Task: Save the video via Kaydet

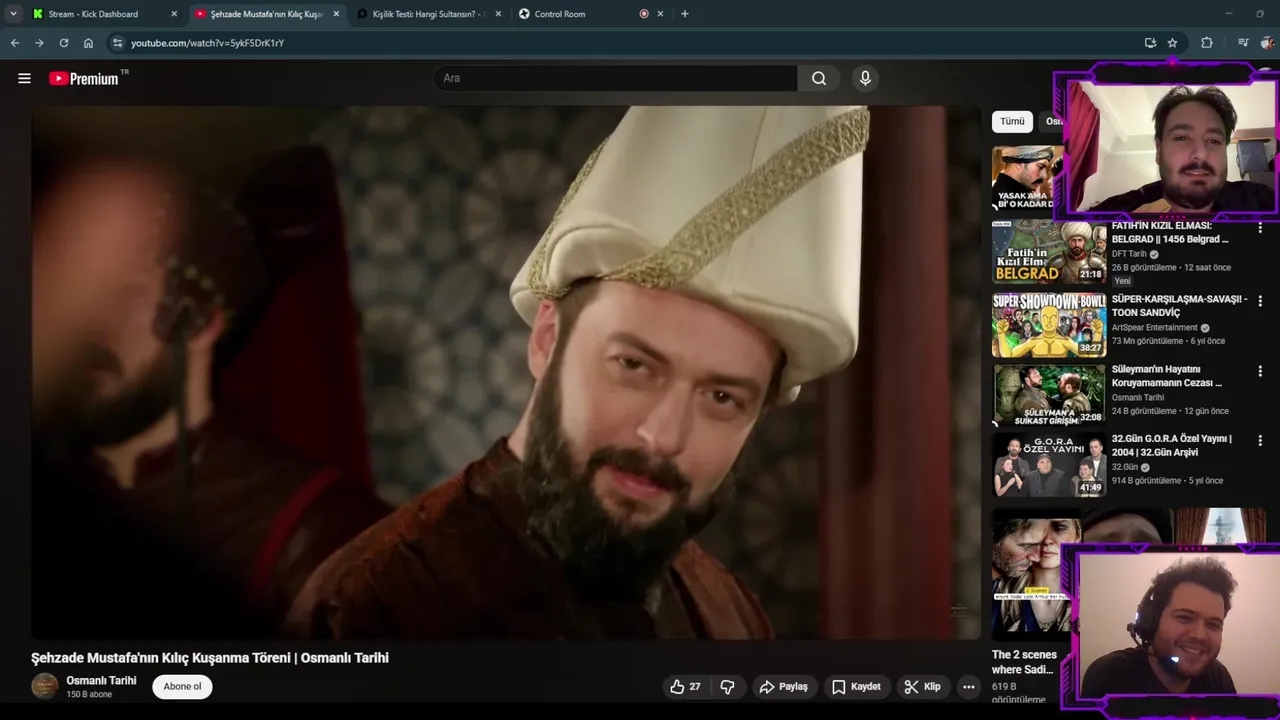Action: (856, 687)
